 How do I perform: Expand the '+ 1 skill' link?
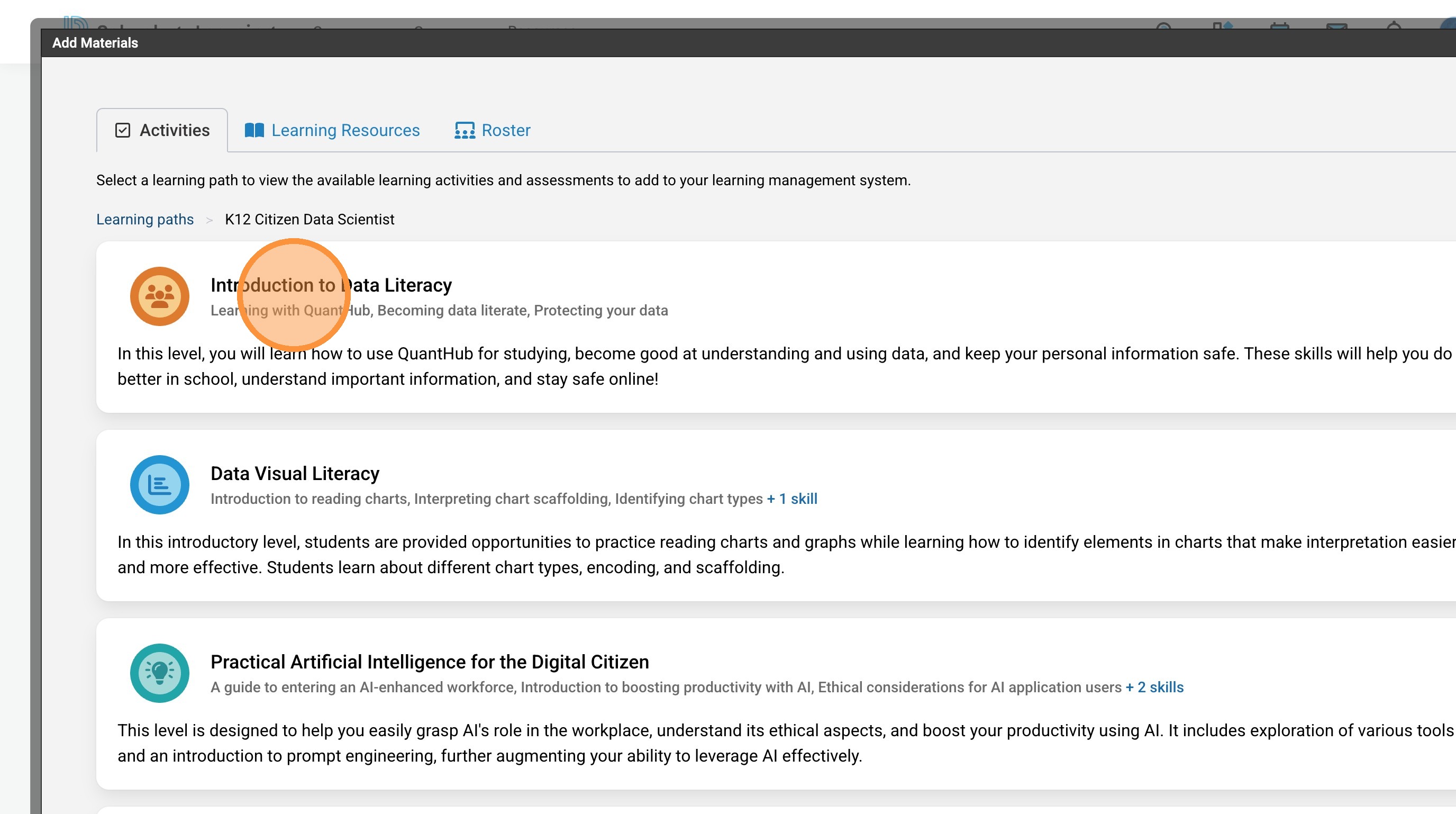[792, 499]
